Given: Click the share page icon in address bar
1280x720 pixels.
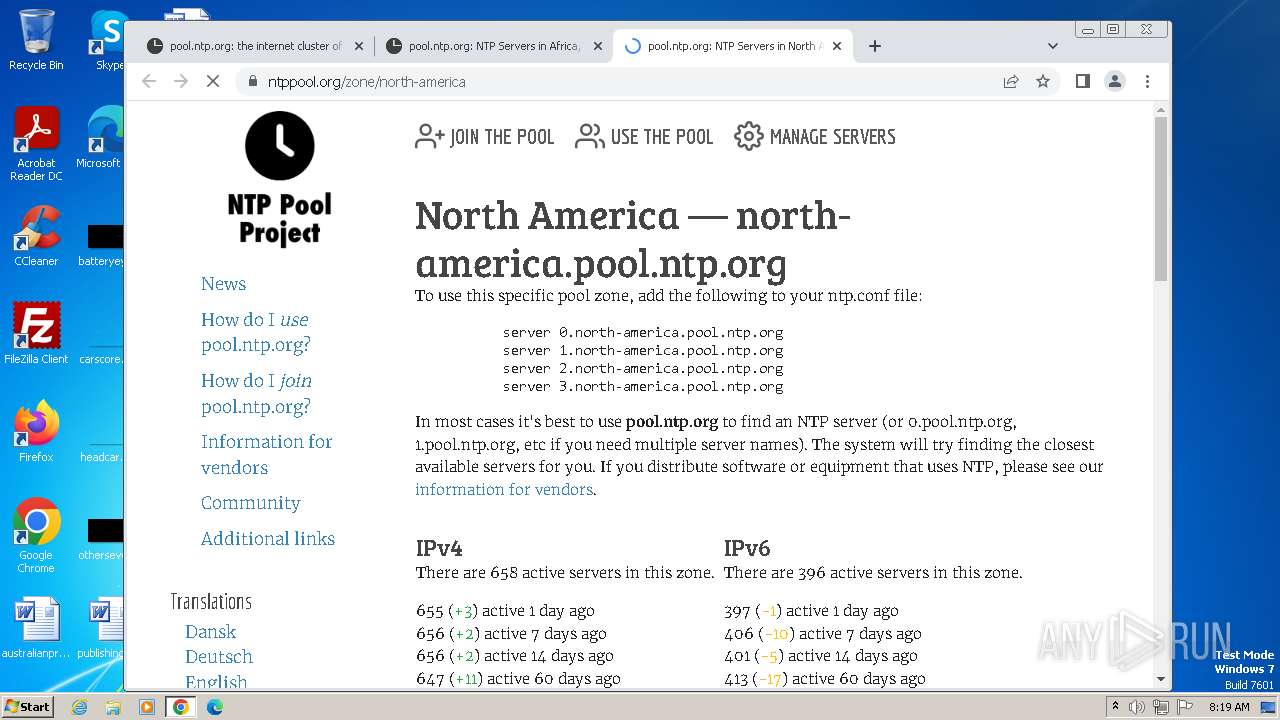Looking at the screenshot, I should click(x=1011, y=81).
